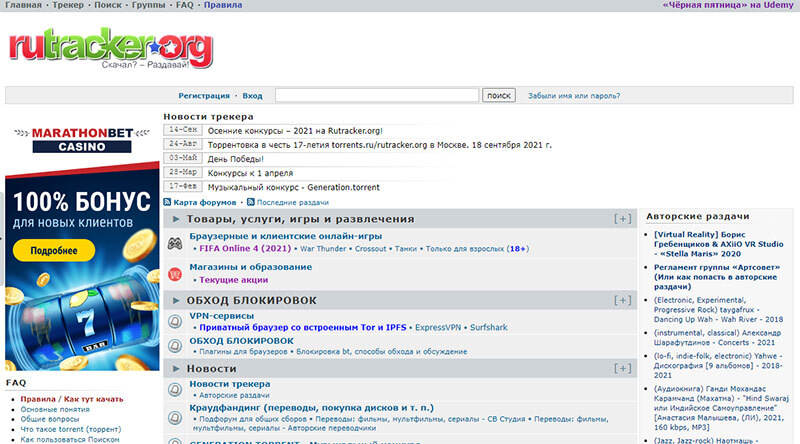The height and width of the screenshot is (444, 800).
Task: Click Забыли имя или пароль? link
Action: pyautogui.click(x=574, y=96)
